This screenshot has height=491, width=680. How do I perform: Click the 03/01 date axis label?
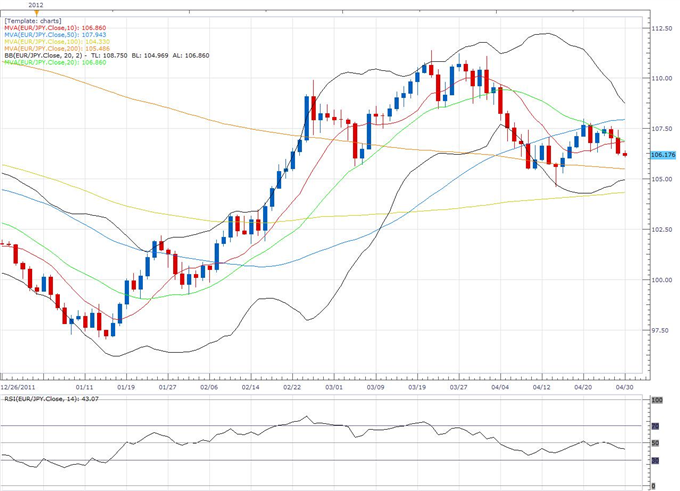point(334,387)
